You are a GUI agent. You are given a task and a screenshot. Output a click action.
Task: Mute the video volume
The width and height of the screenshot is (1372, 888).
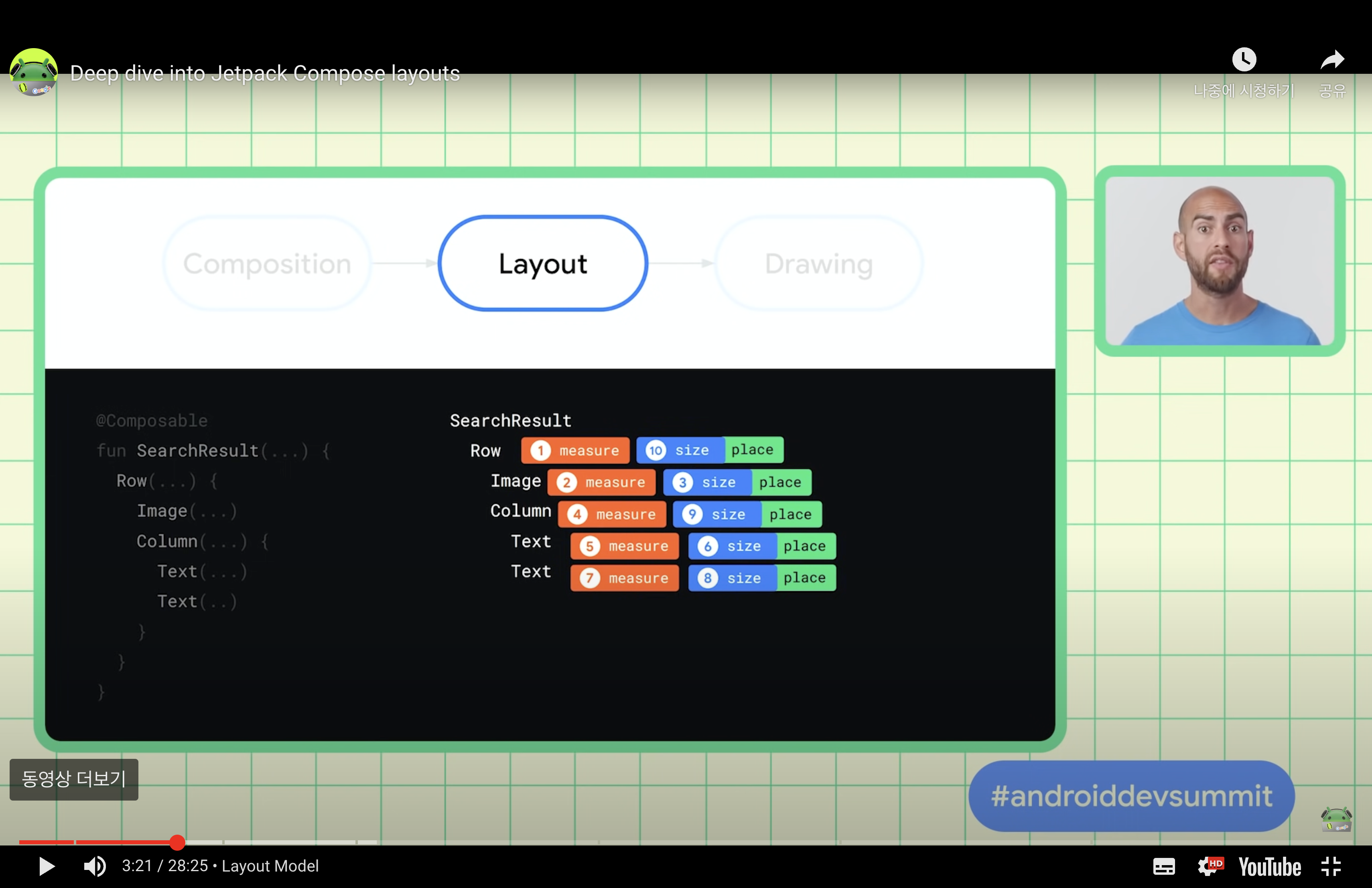click(x=95, y=866)
